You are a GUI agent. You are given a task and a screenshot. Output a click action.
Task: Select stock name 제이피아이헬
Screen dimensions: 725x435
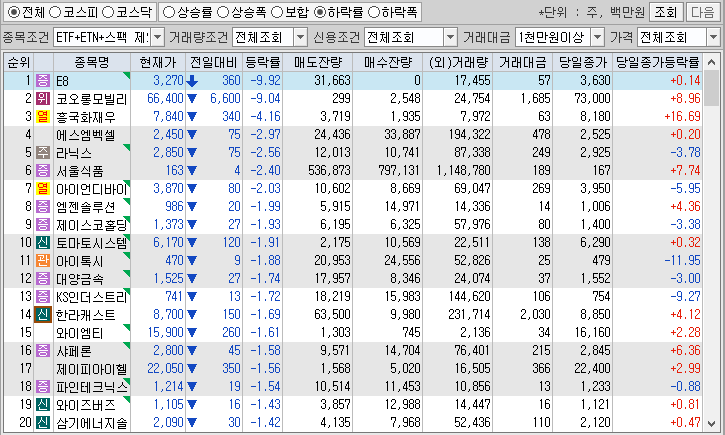pos(92,369)
